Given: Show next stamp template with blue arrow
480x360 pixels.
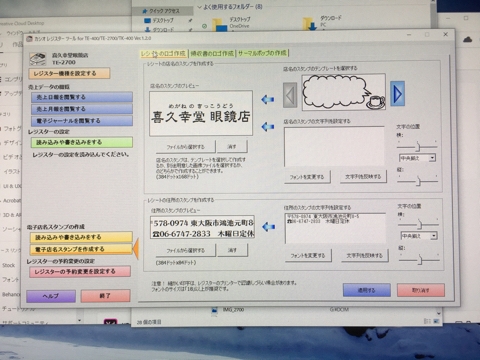Looking at the screenshot, I should [x=397, y=94].
